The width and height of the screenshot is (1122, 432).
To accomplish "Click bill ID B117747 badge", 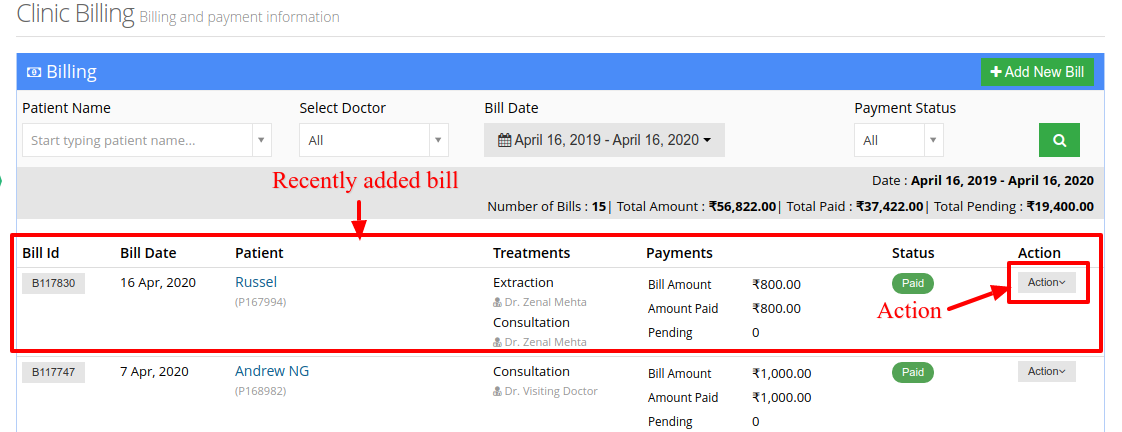I will (54, 372).
